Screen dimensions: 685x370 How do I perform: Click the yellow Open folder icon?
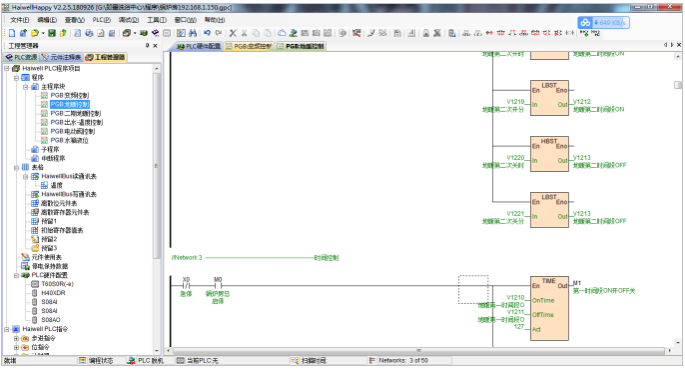click(x=35, y=33)
